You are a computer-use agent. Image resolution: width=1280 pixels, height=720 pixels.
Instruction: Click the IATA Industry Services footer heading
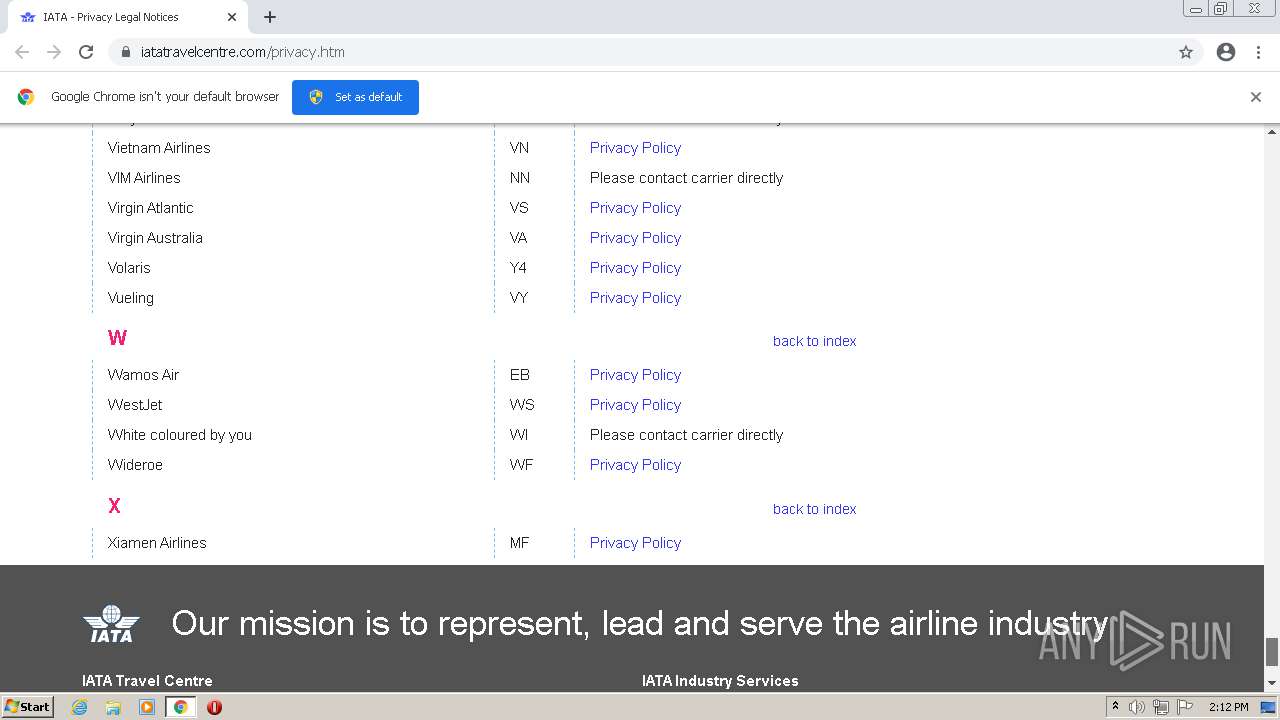pos(720,681)
